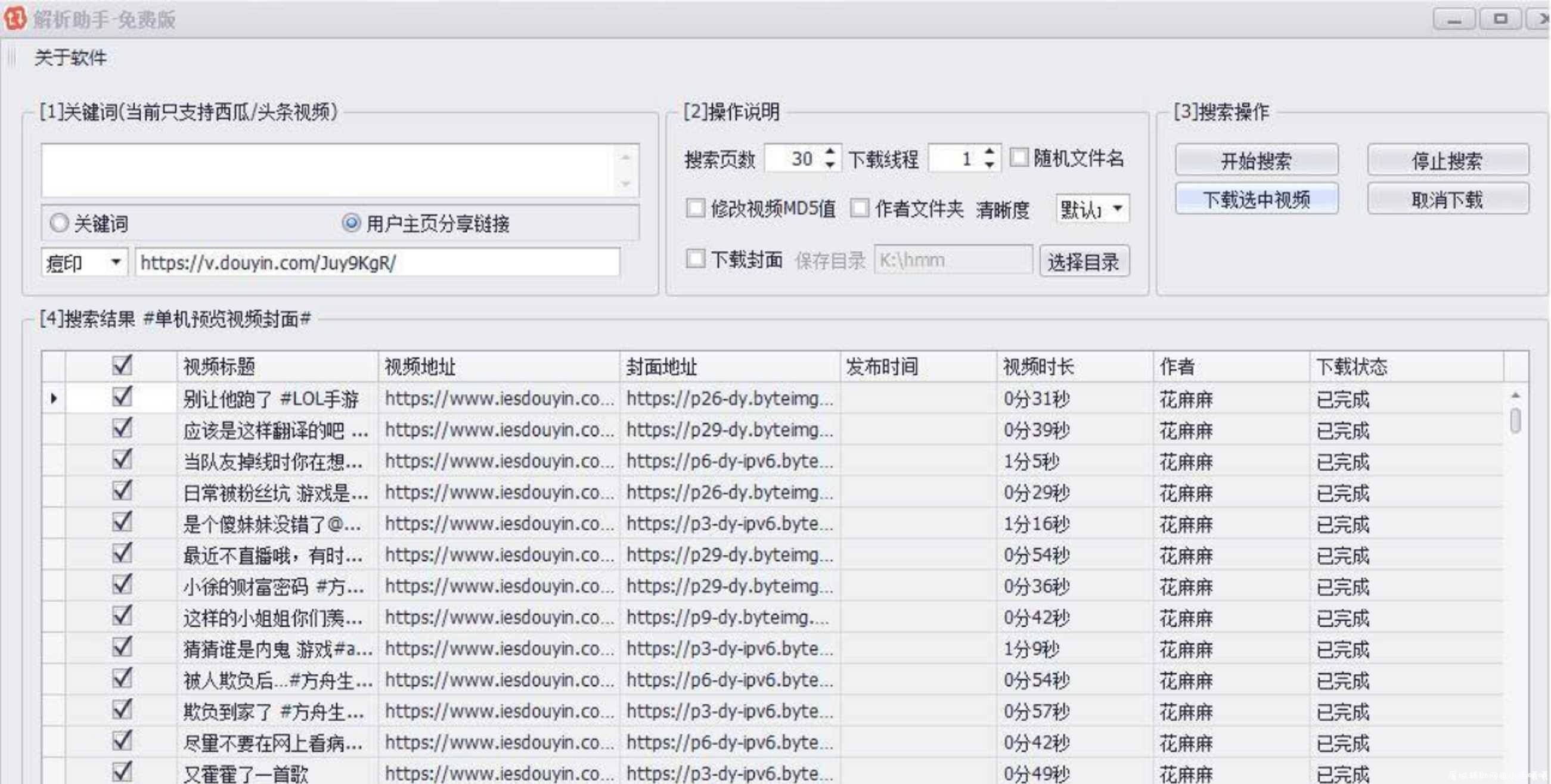The width and height of the screenshot is (1551, 784).
Task: Uncheck row 被人欺负后
Action: point(122,679)
